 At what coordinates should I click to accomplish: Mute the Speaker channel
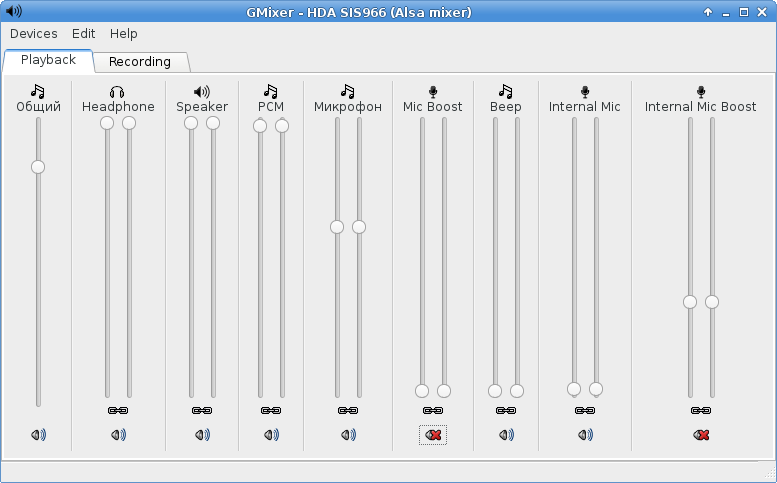[202, 435]
